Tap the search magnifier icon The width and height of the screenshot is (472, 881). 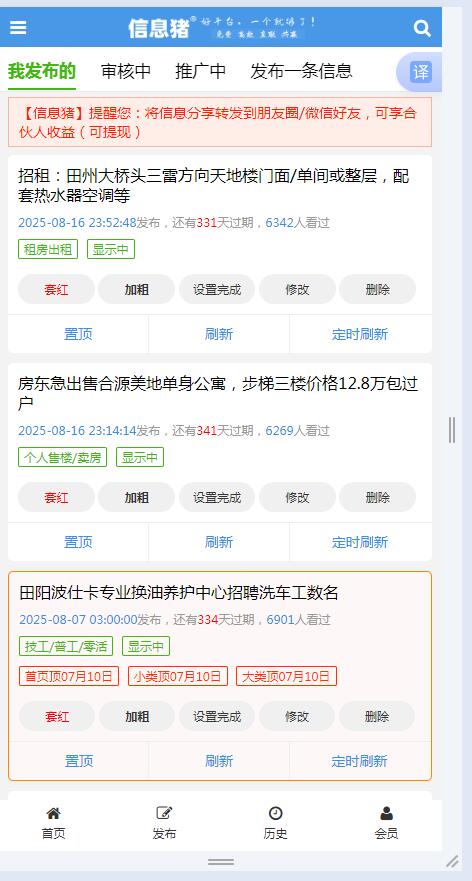[x=422, y=28]
